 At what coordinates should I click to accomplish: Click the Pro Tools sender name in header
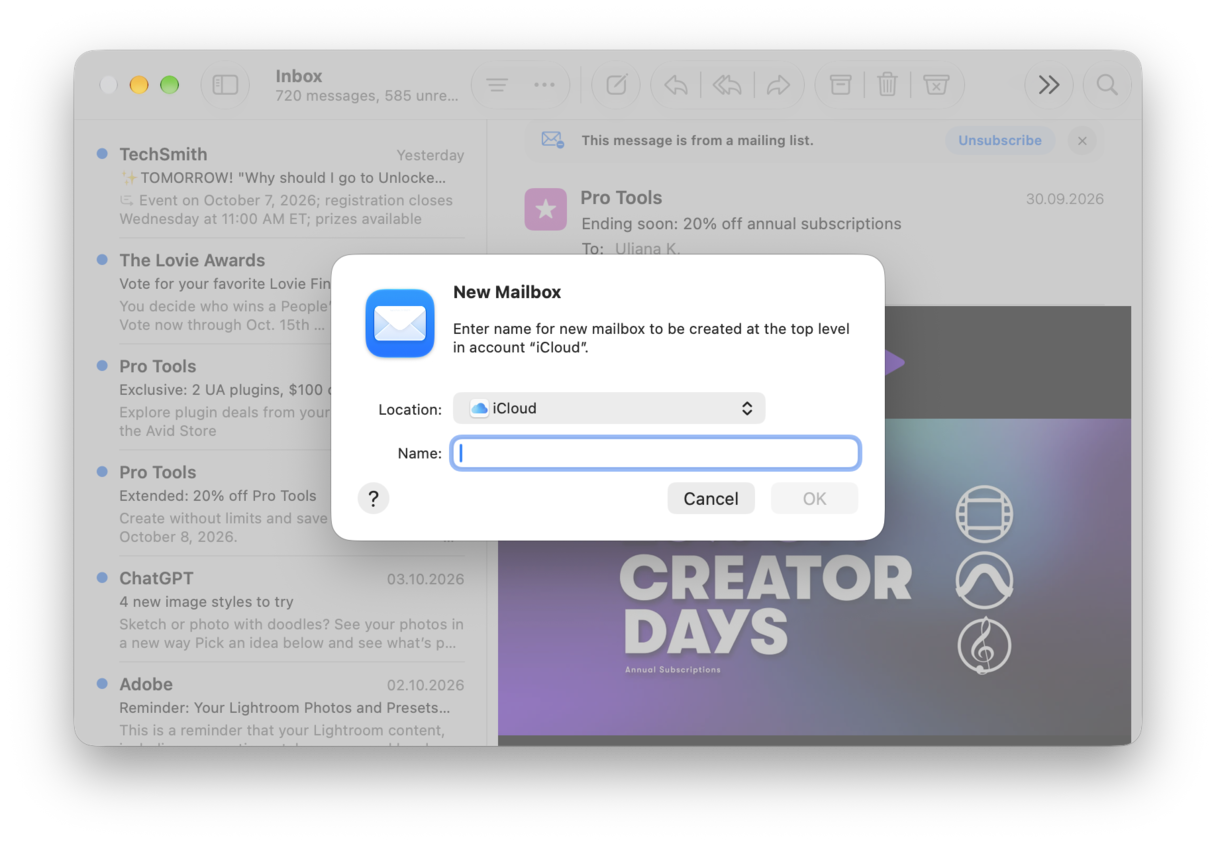point(621,198)
